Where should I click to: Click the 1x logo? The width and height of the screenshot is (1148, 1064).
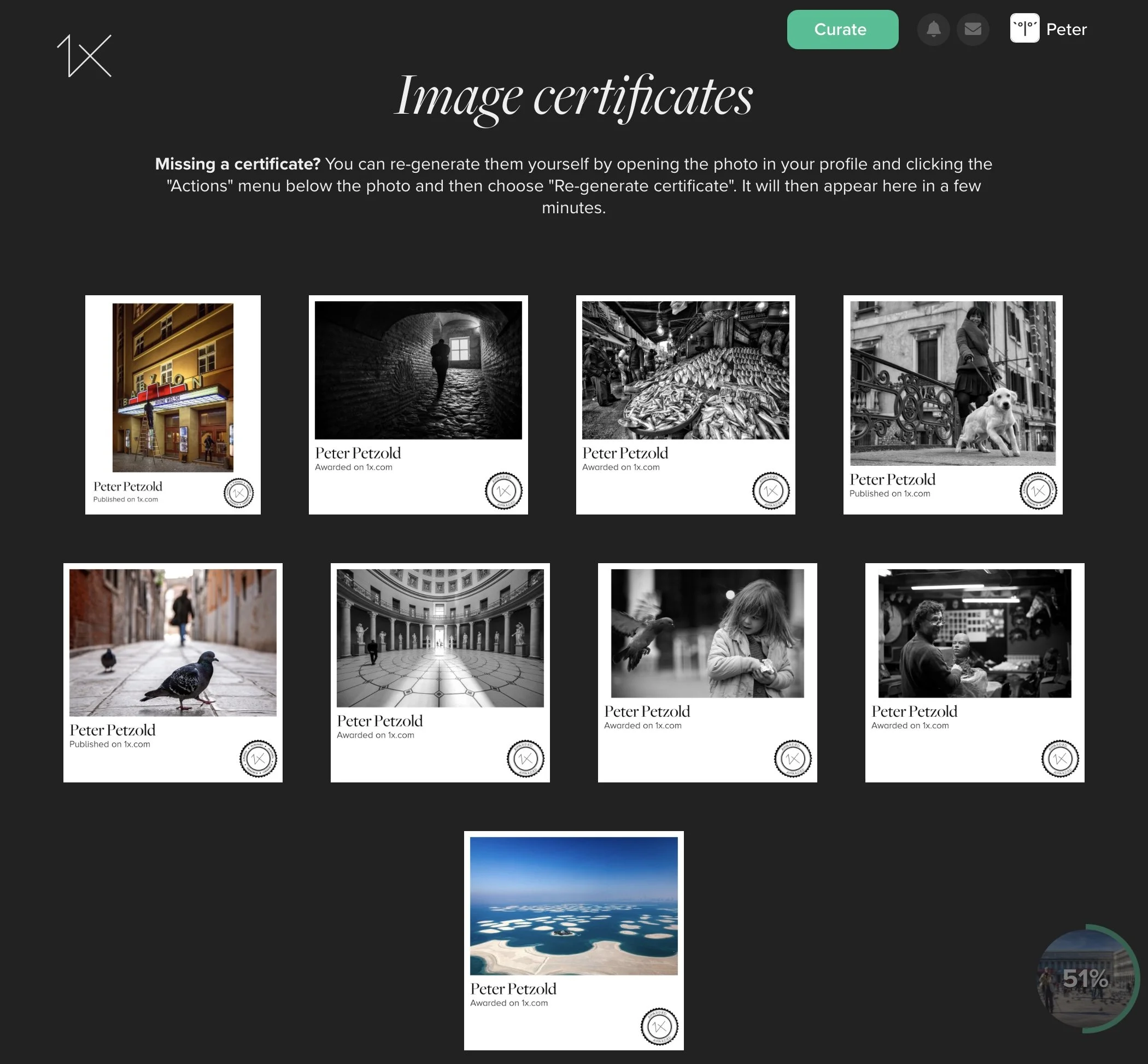point(85,56)
